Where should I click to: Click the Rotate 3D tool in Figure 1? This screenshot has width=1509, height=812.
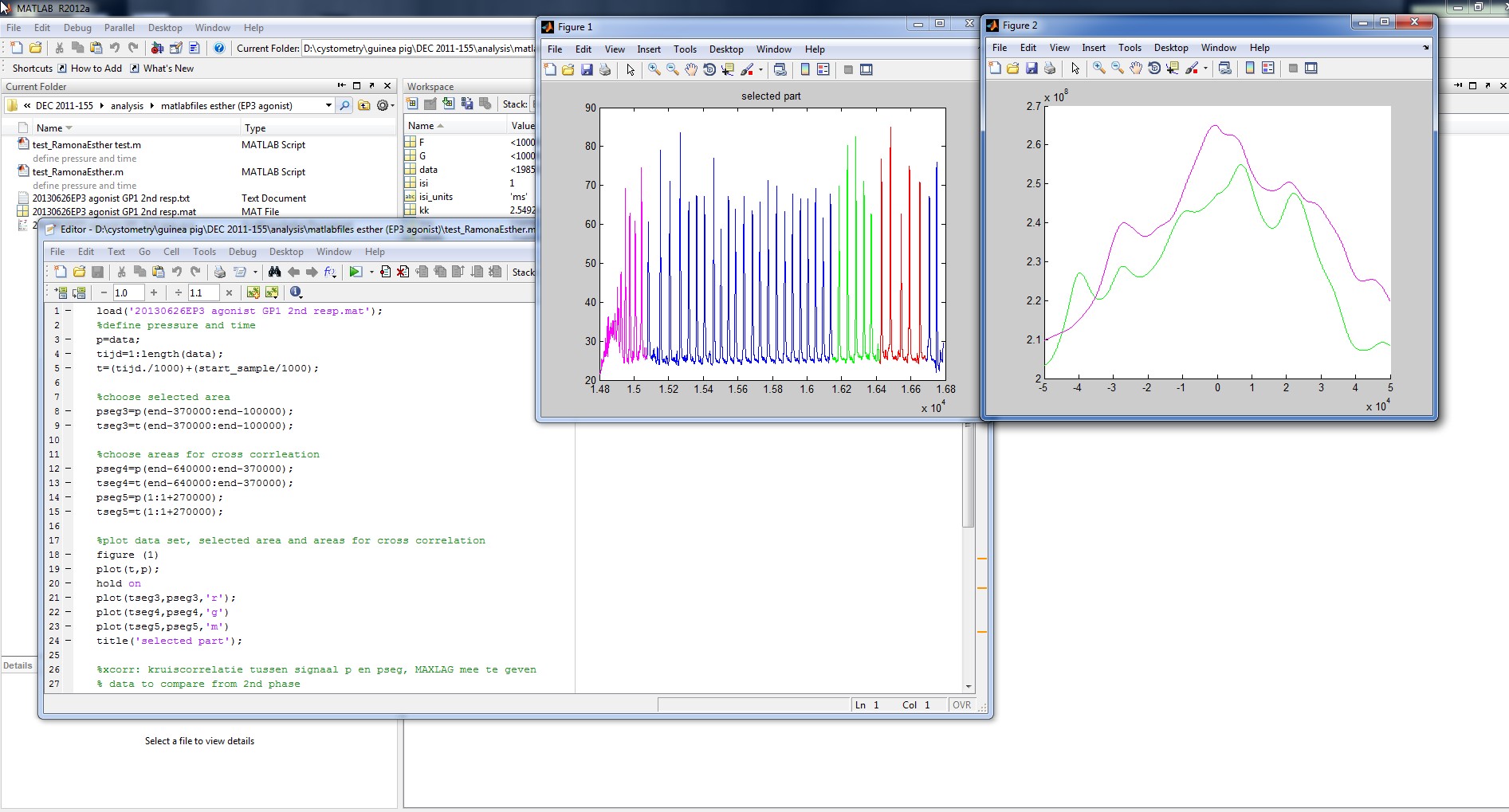pos(709,70)
